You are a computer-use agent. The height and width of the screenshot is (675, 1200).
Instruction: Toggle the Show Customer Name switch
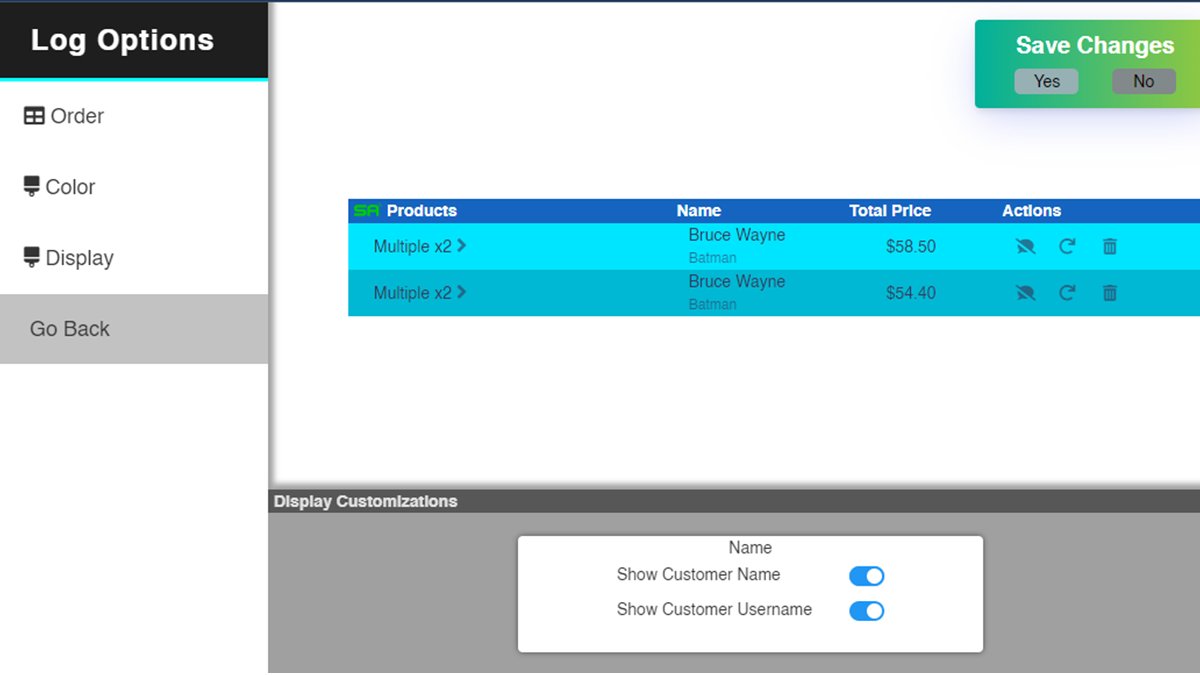867,576
